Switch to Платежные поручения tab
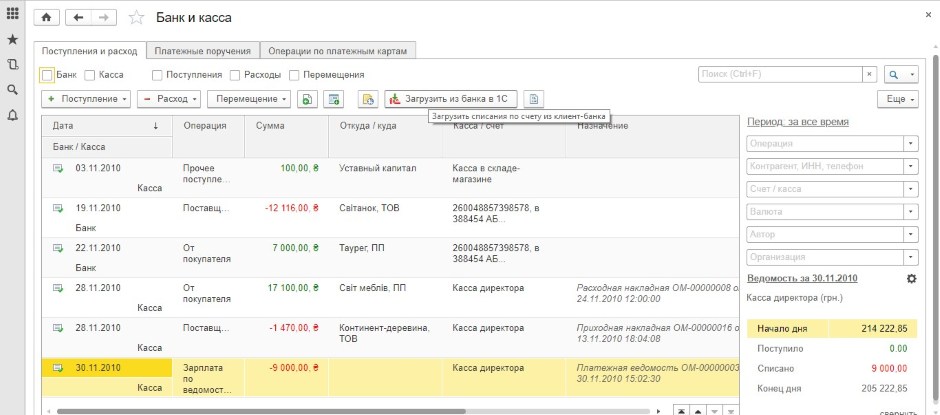Viewport: 940px width, 415px height. coord(203,51)
